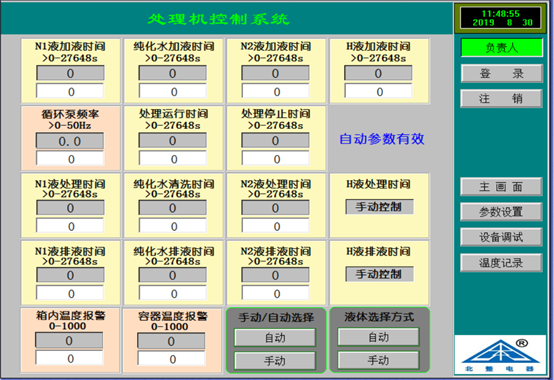554x380 pixels.
Task: Open the 参数设置 page
Action: pos(501,212)
